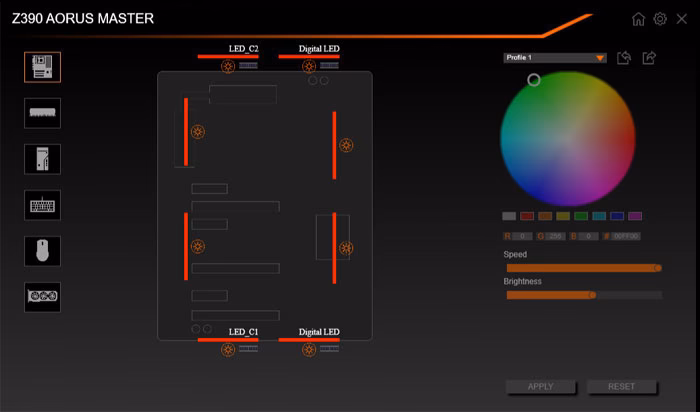The height and width of the screenshot is (412, 700).
Task: Click the LED strip icon beside LED_C2
Action: (248, 66)
